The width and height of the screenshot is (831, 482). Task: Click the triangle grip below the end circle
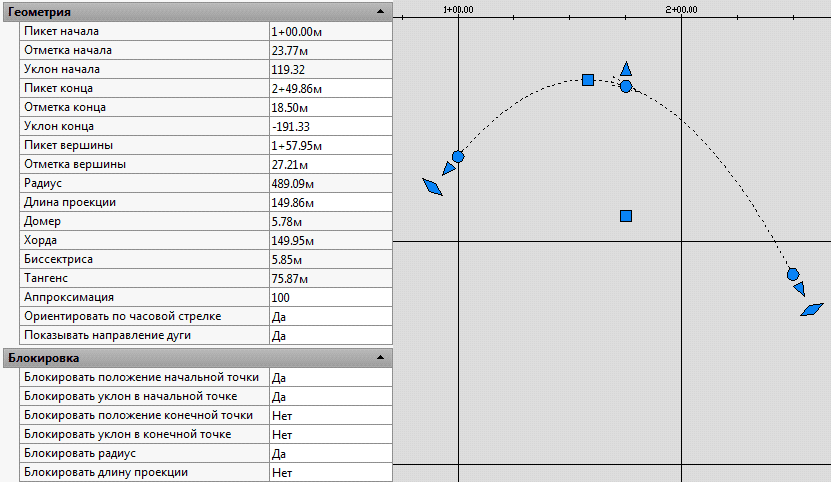799,289
